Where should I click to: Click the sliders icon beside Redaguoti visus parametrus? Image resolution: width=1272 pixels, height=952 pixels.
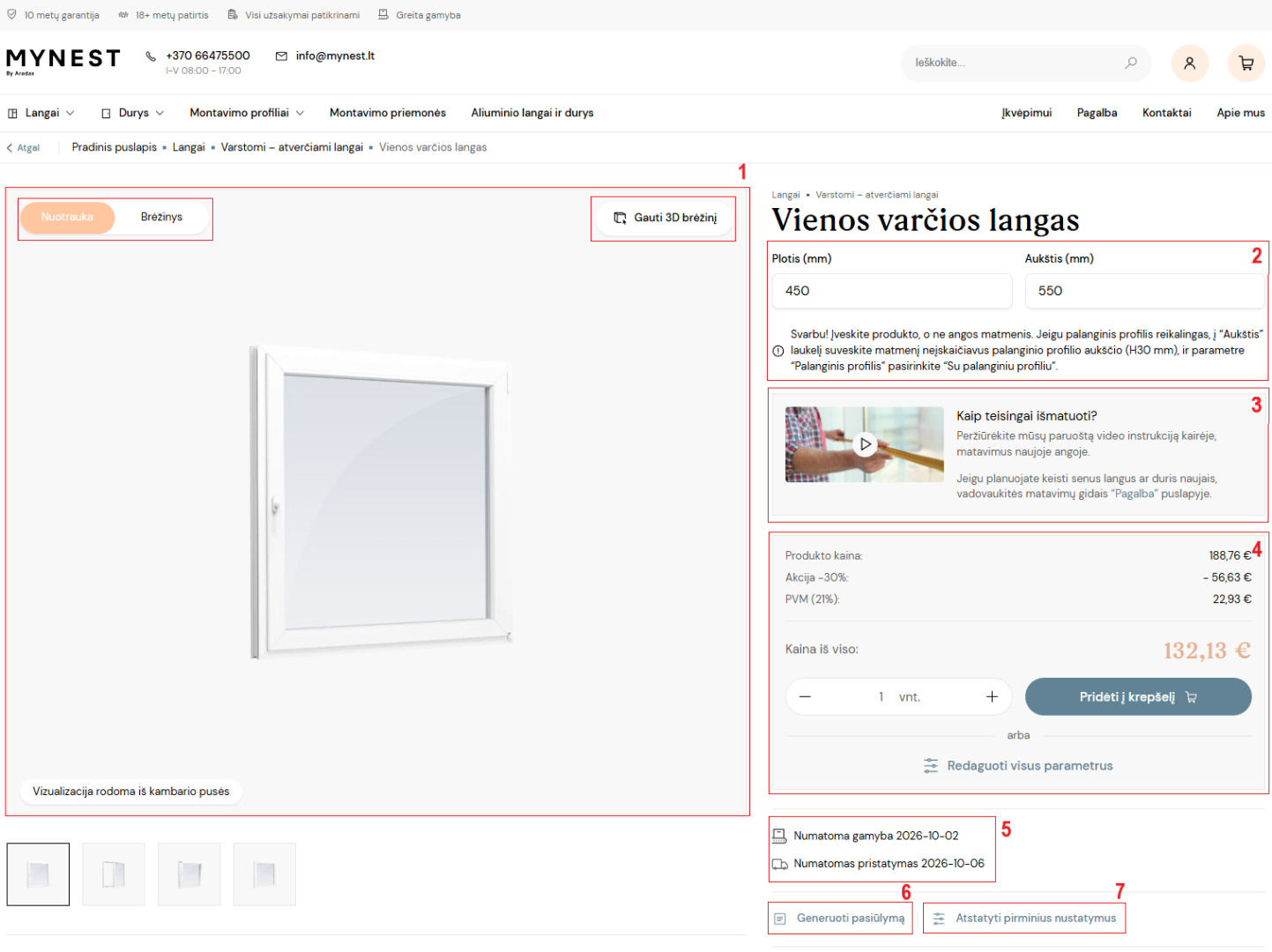931,766
